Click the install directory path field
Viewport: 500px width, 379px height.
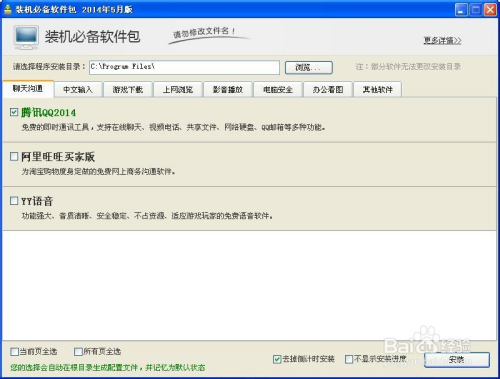pos(184,67)
